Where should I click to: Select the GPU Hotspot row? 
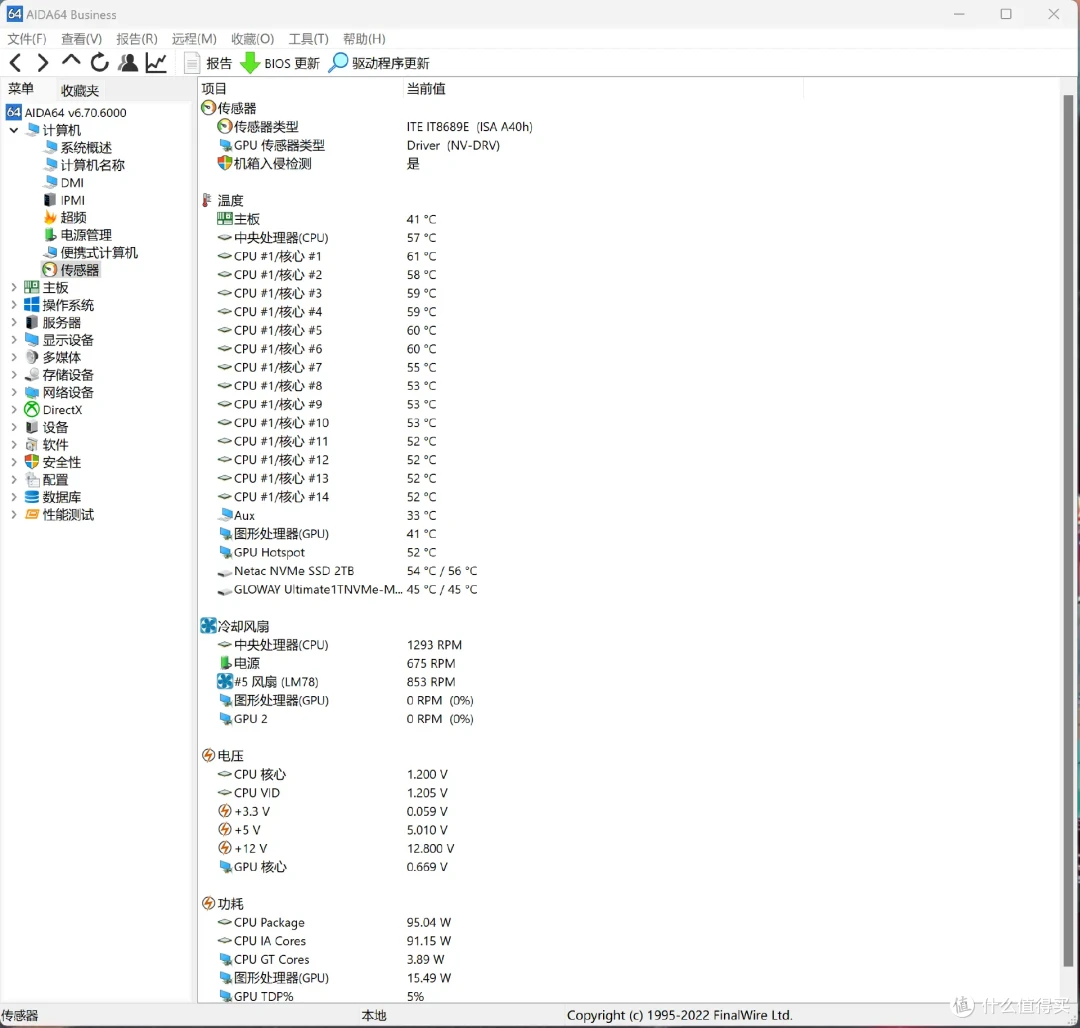point(326,552)
